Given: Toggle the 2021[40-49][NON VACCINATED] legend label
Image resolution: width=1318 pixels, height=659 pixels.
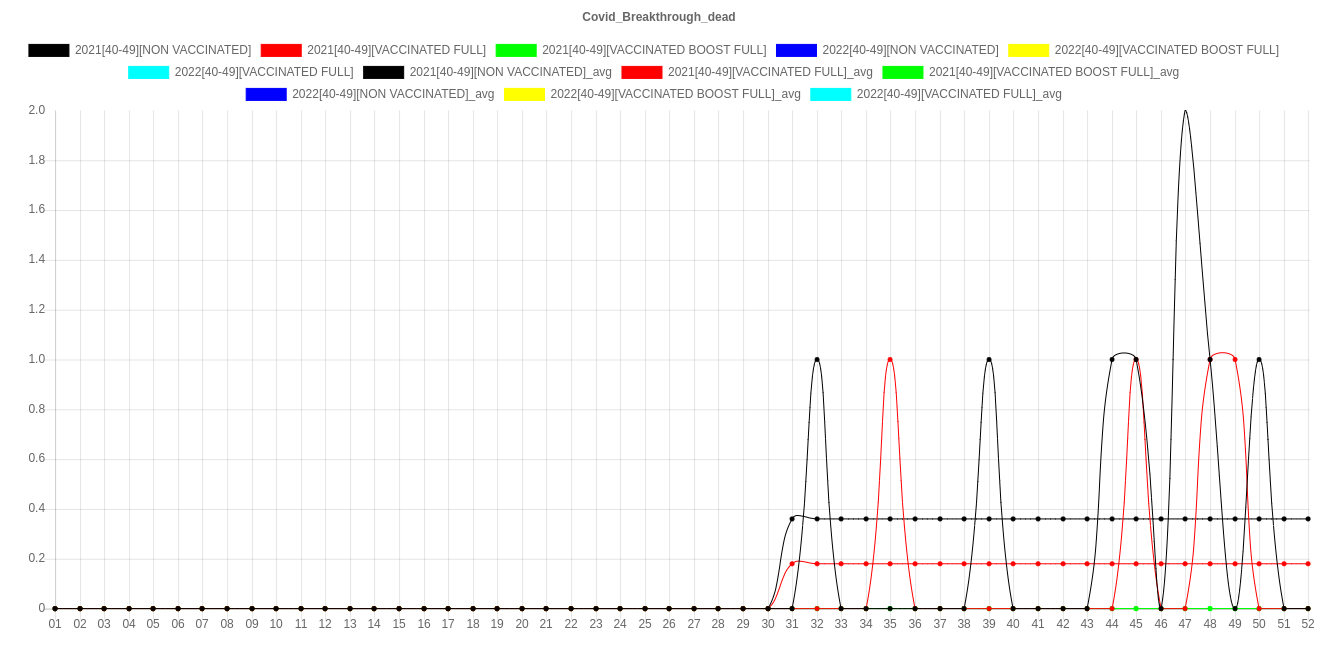Looking at the screenshot, I should point(163,50).
